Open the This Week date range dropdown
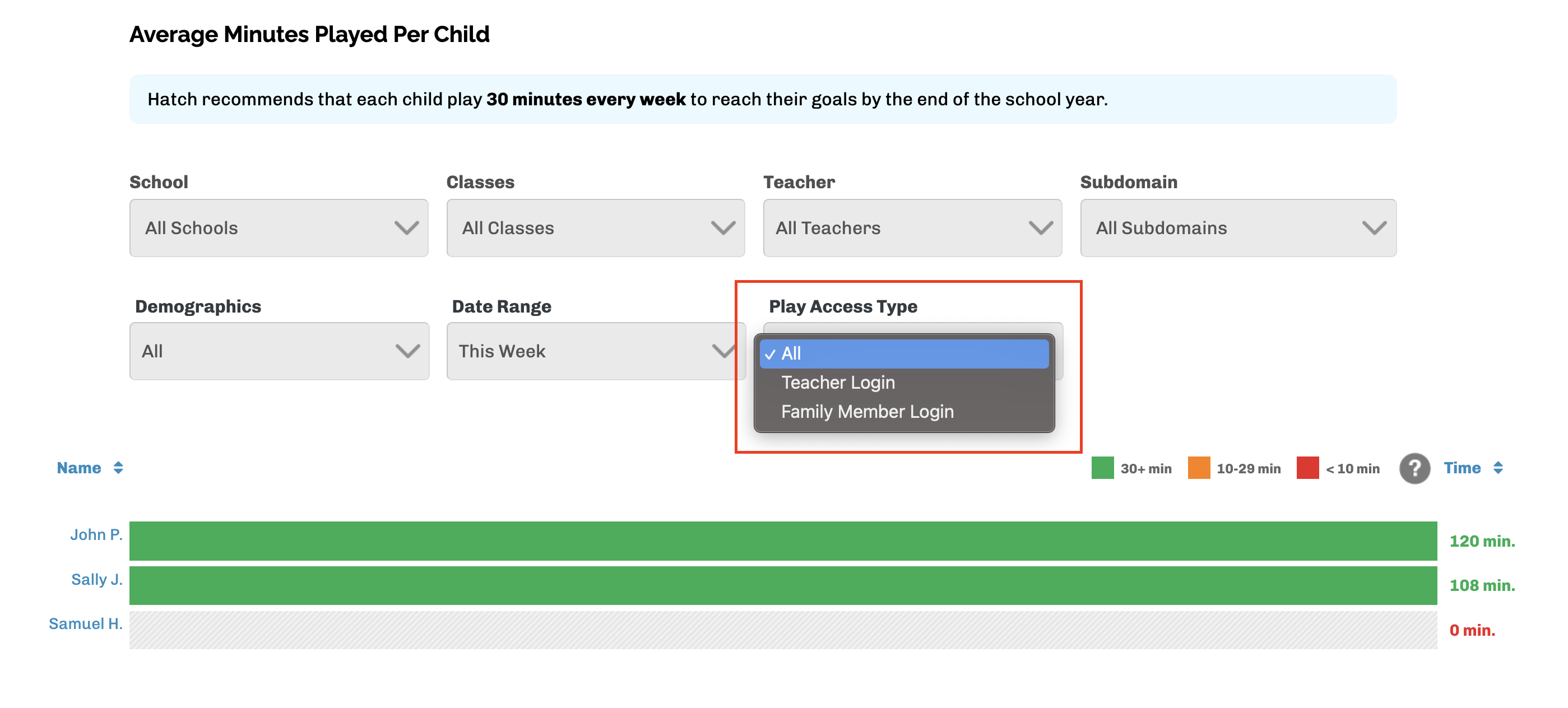 [596, 351]
